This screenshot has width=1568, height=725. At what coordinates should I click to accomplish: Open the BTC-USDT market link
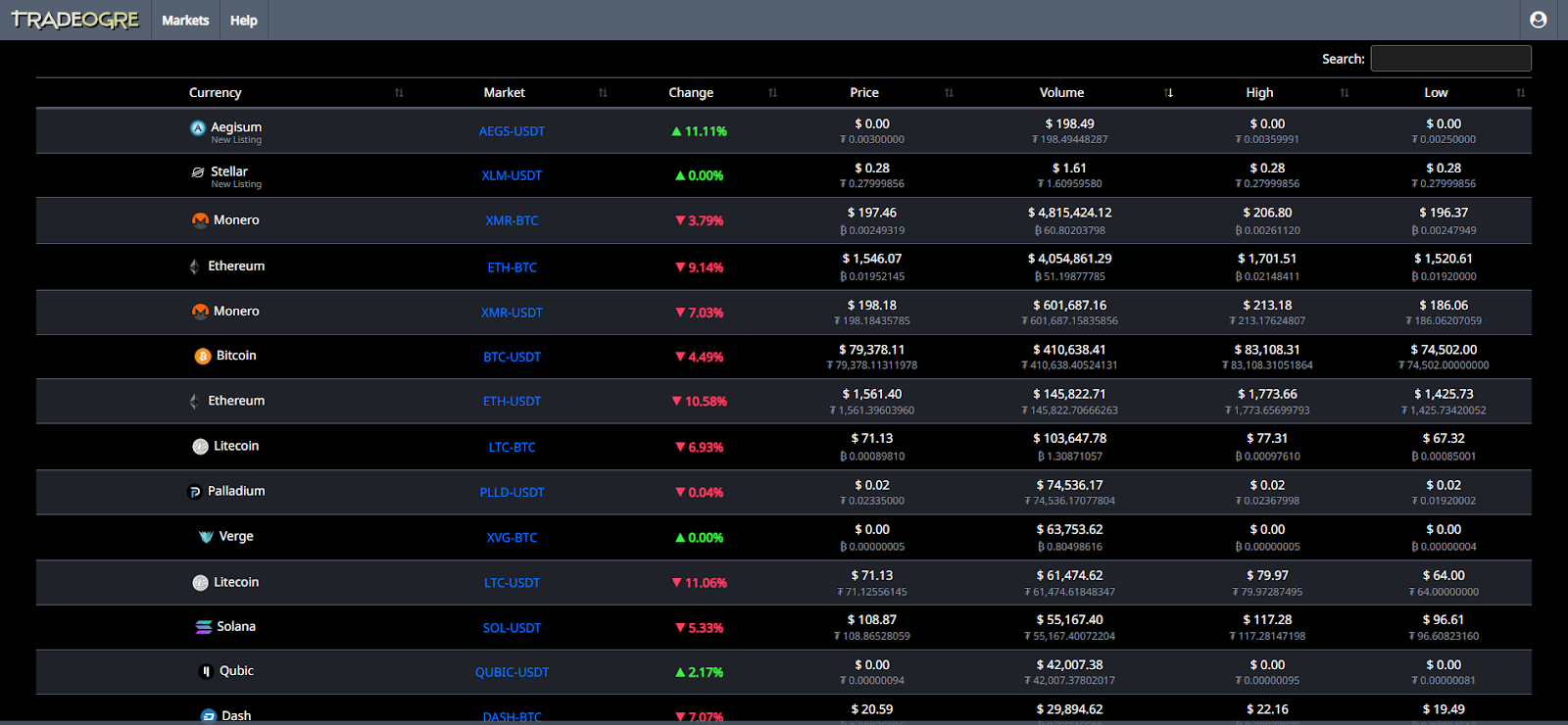[512, 357]
